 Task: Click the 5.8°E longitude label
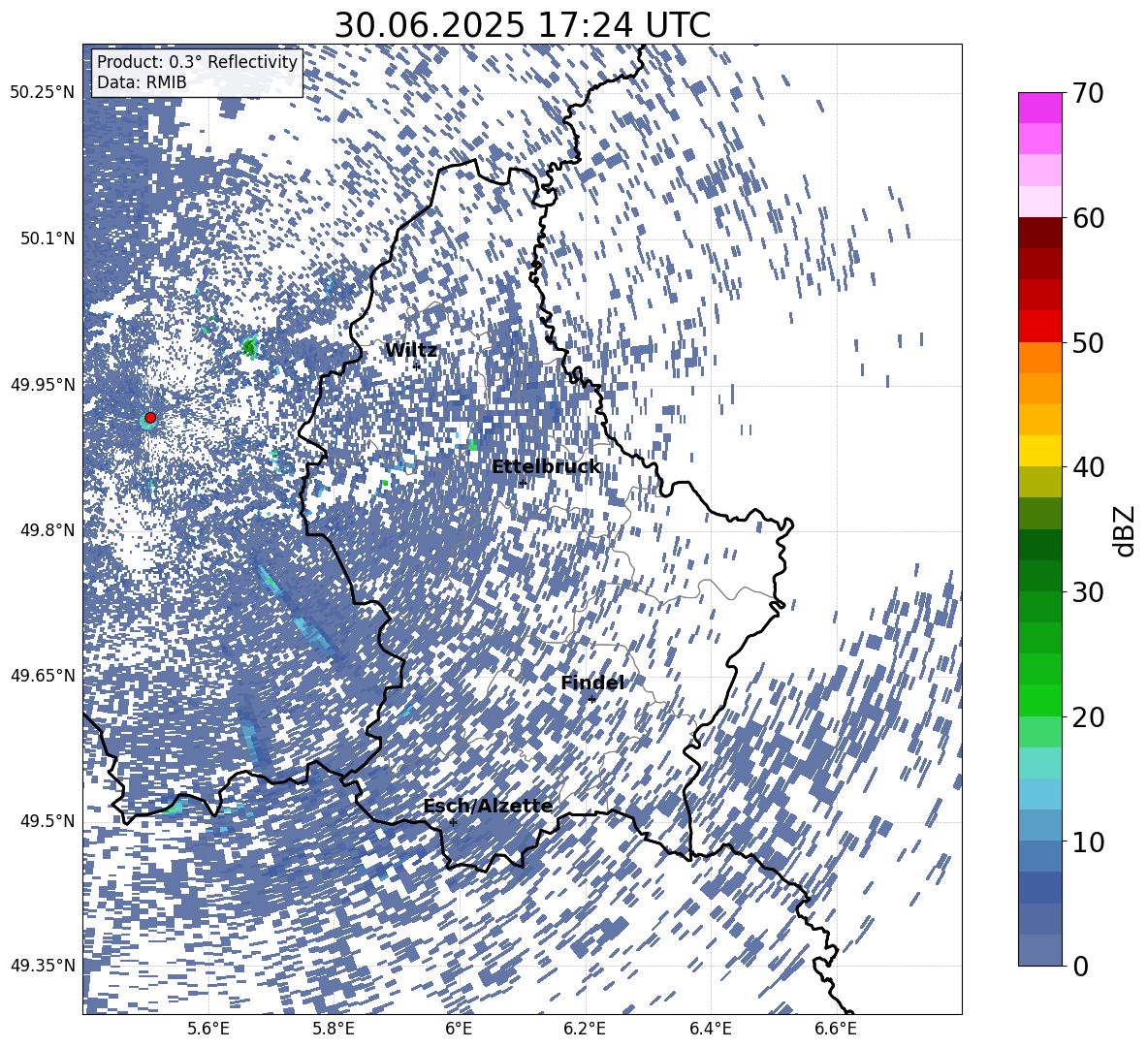tap(334, 1029)
